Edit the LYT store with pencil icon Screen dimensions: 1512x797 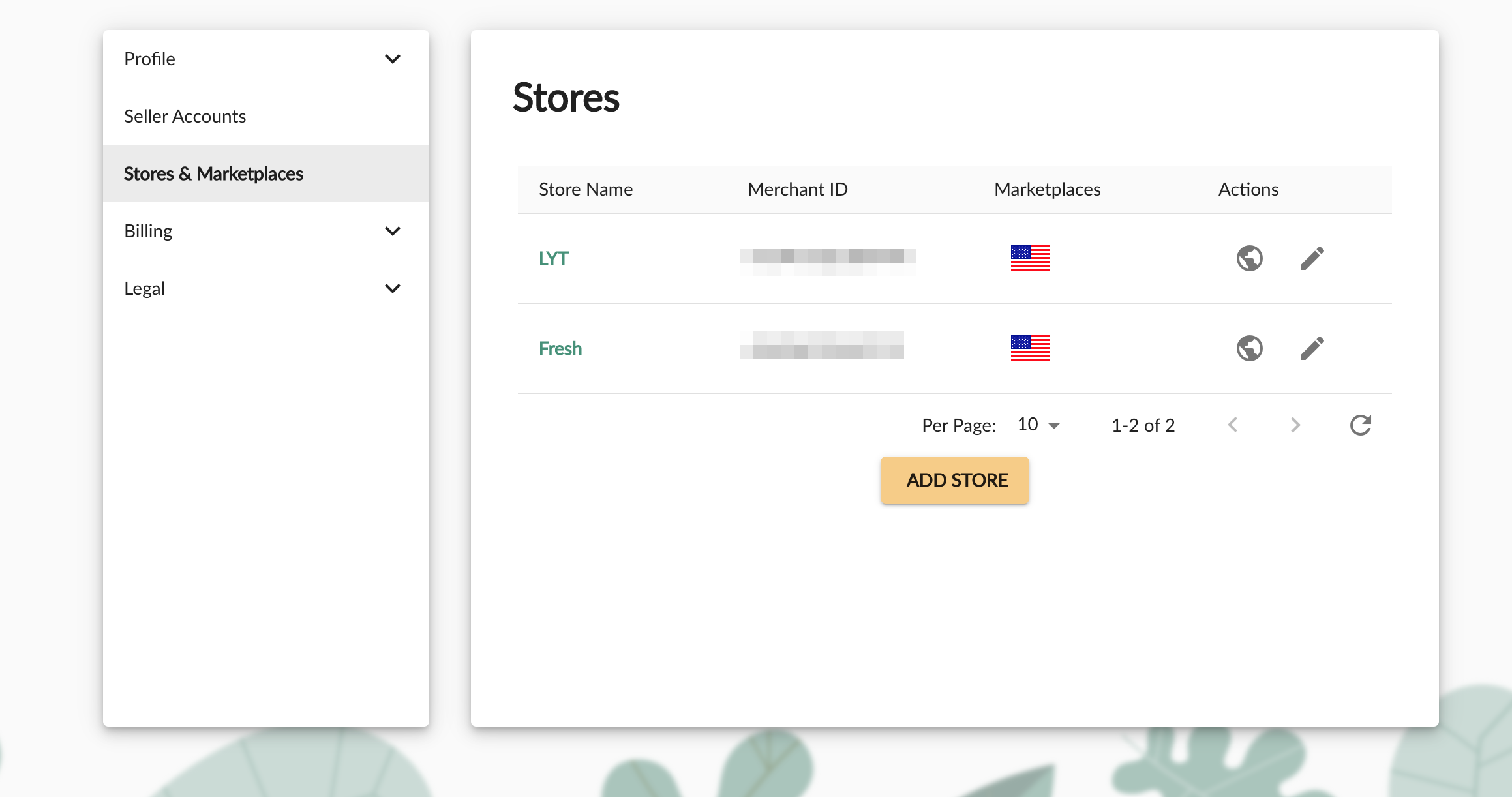point(1312,258)
